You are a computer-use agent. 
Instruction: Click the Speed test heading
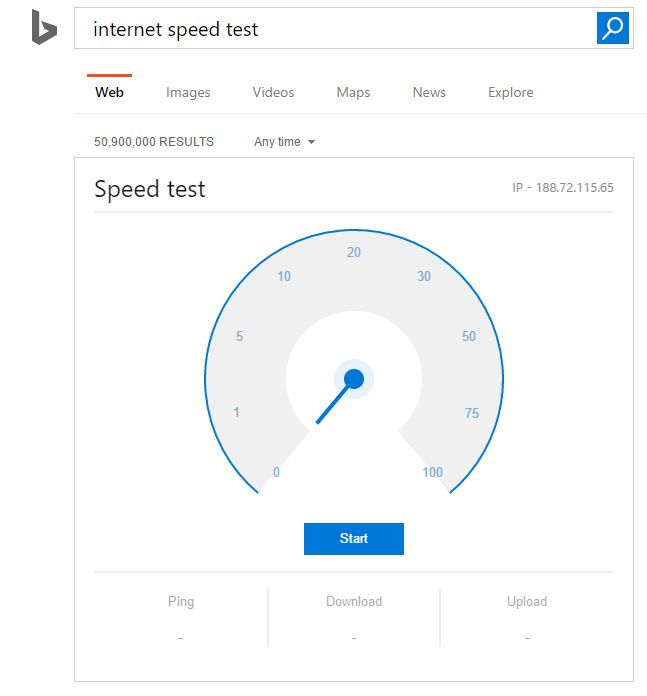tap(150, 190)
